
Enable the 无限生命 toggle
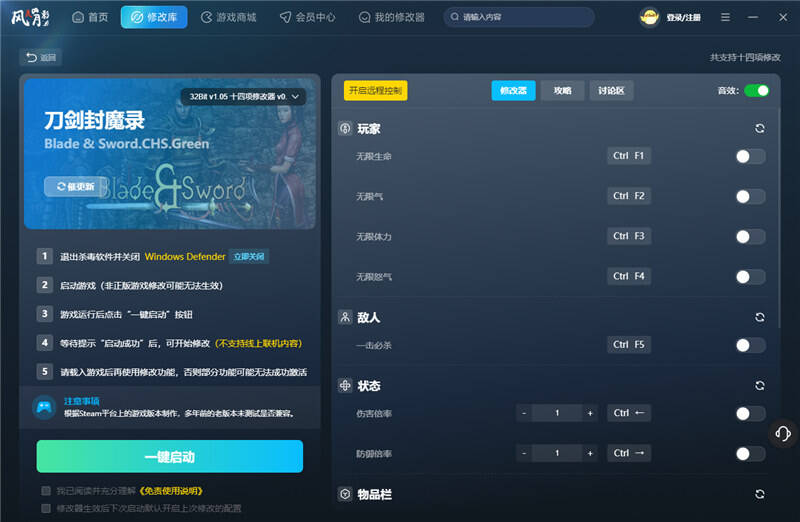coord(750,156)
